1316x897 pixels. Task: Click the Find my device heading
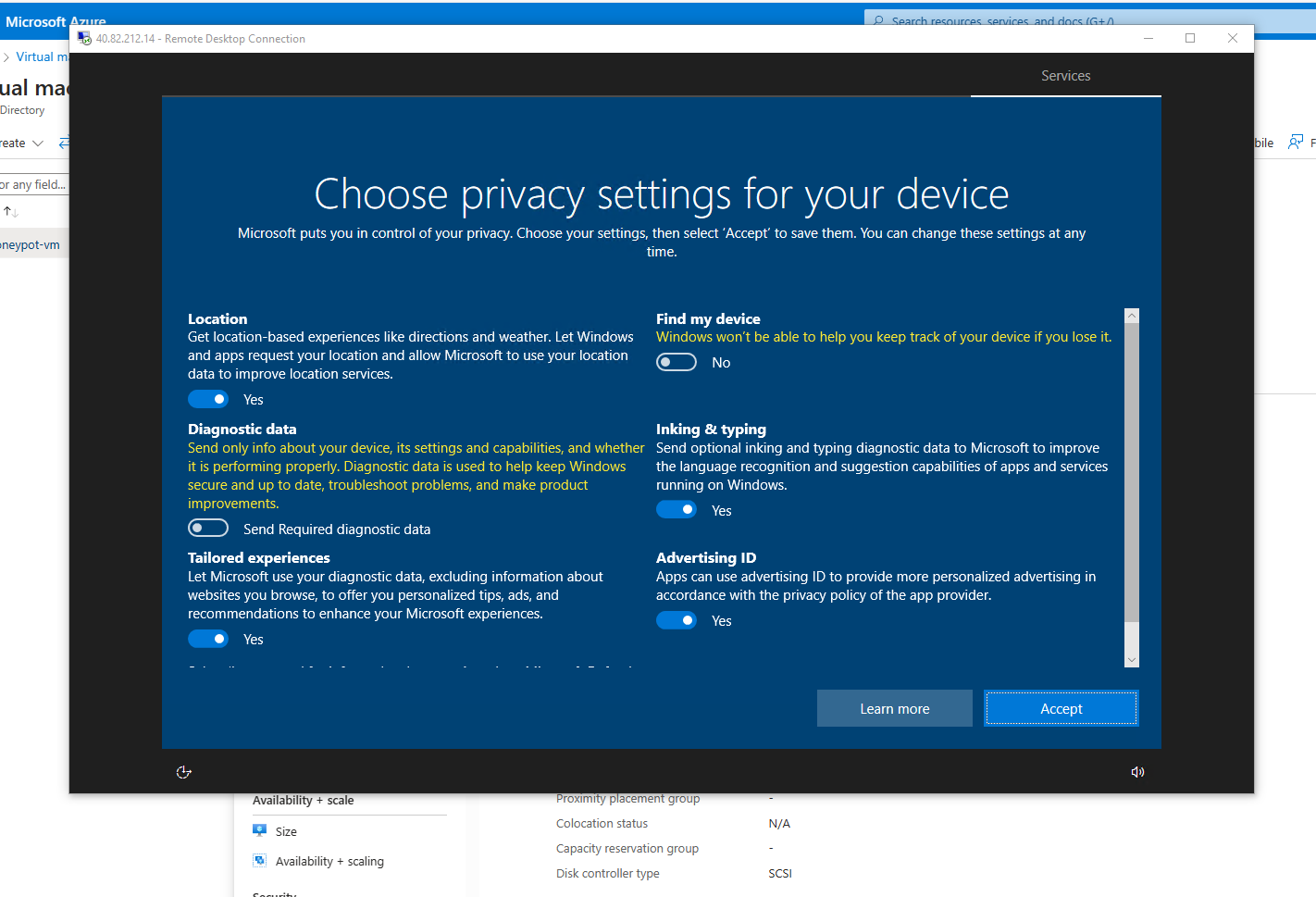(708, 318)
